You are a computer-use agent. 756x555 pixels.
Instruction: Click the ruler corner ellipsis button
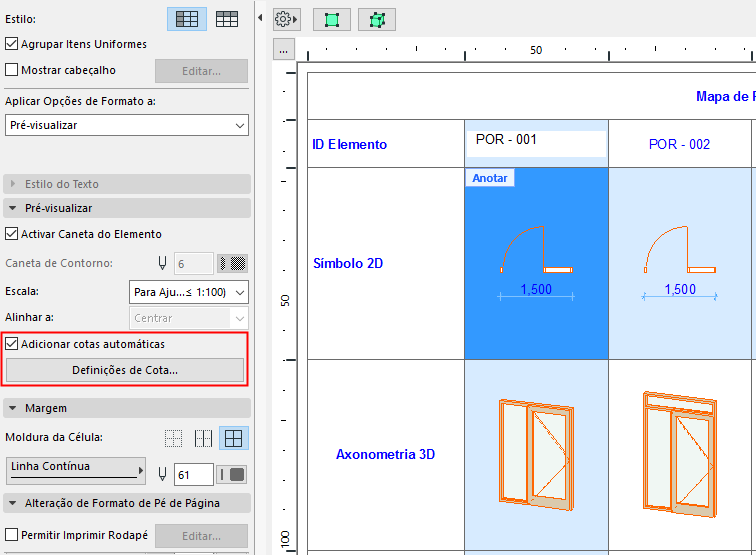[x=284, y=50]
